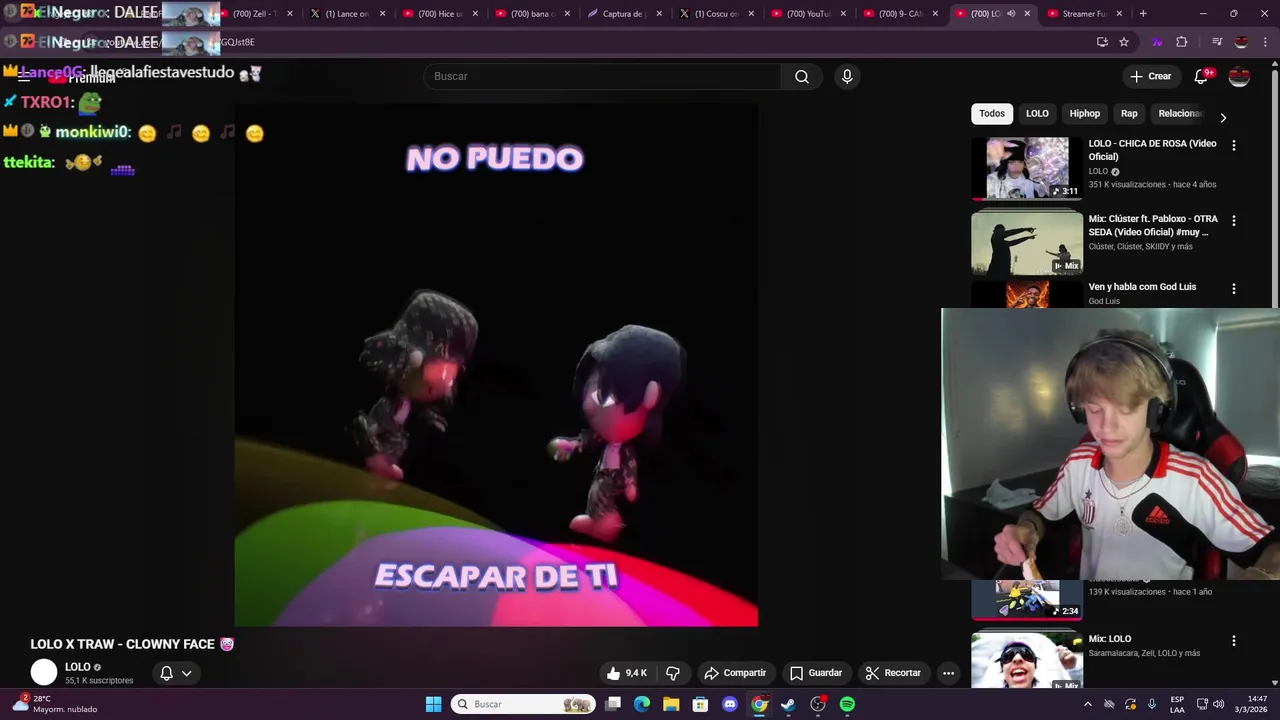Select the Rap filter chip
This screenshot has height=720, width=1280.
pyautogui.click(x=1129, y=114)
